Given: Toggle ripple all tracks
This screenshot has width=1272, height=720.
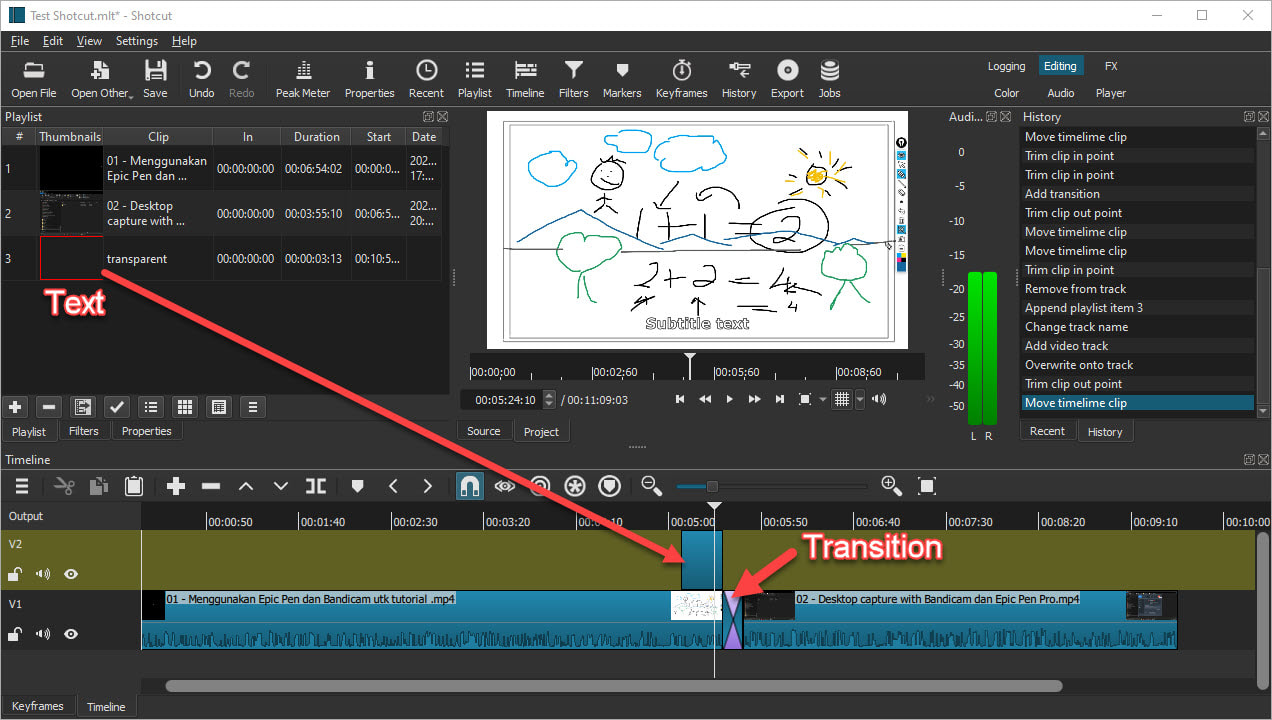Looking at the screenshot, I should click(x=575, y=486).
